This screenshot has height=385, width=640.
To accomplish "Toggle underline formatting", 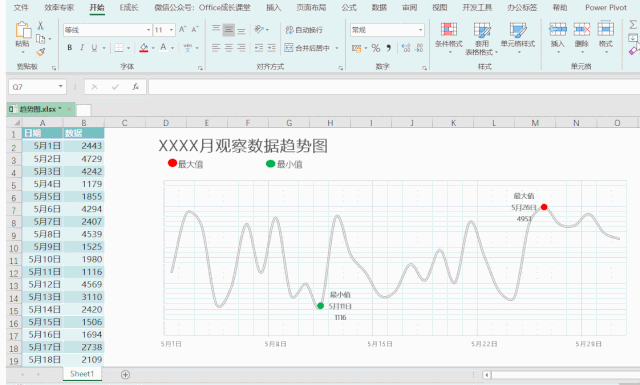I will point(94,48).
